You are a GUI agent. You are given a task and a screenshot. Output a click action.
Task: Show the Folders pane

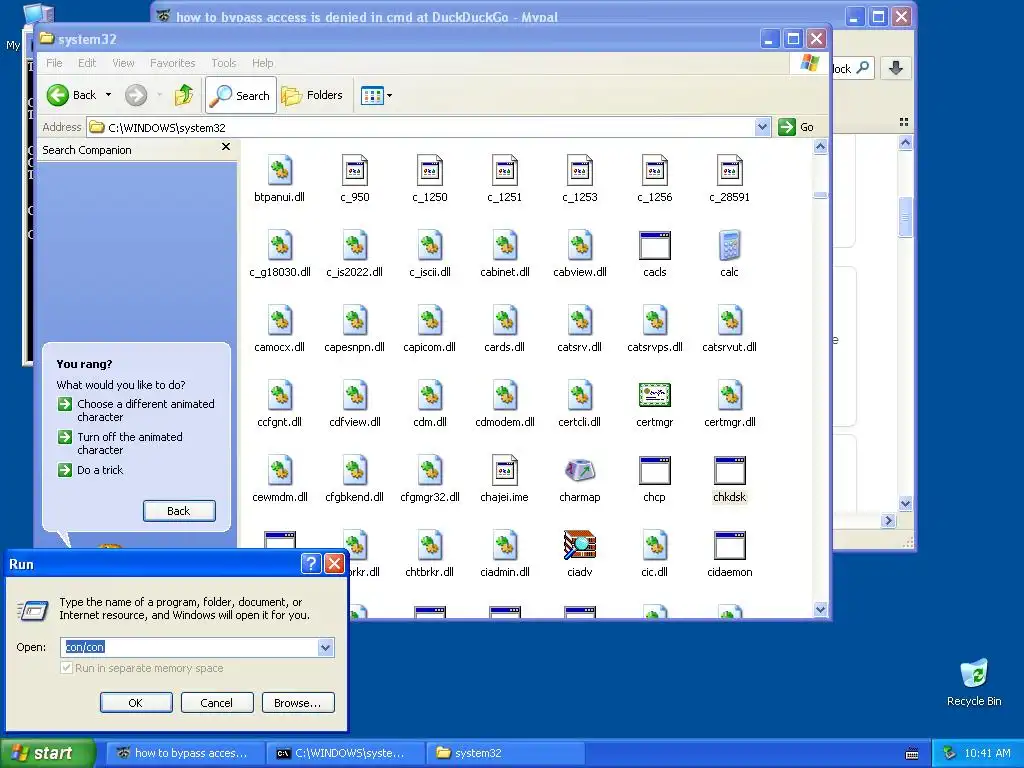pyautogui.click(x=313, y=95)
